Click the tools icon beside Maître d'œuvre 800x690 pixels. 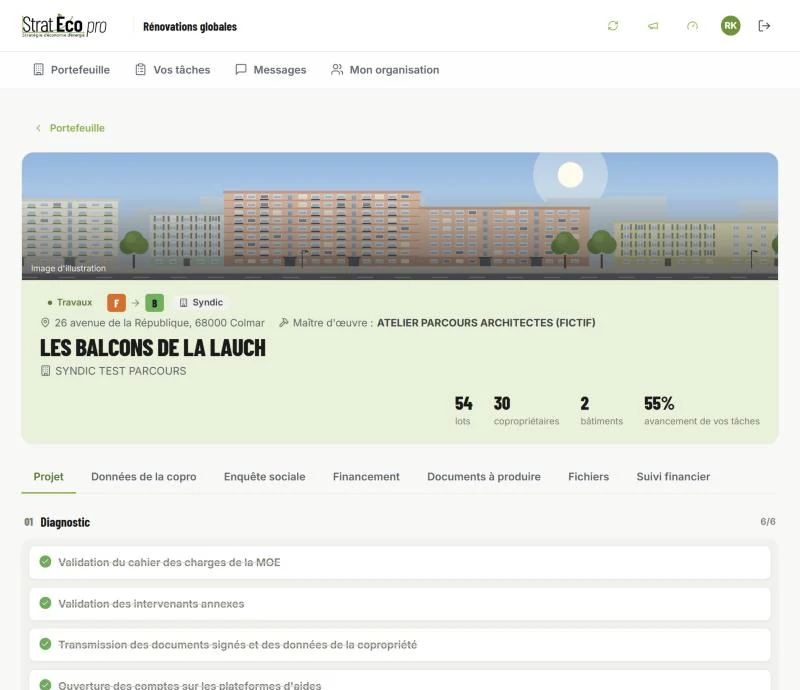click(x=284, y=323)
